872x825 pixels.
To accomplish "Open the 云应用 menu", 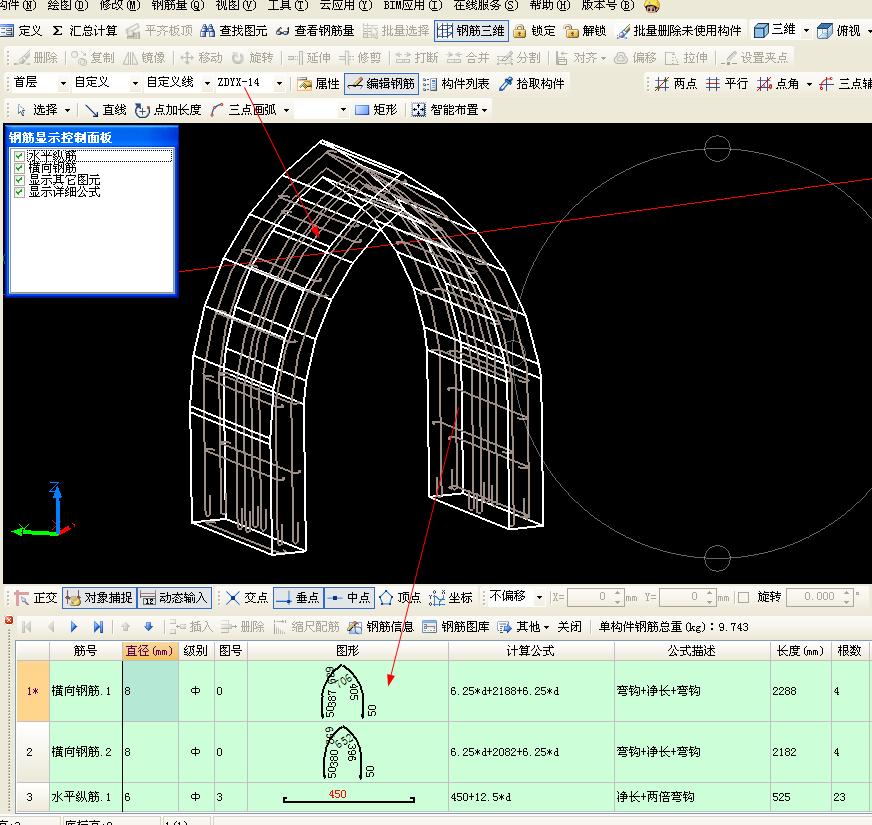I will coord(345,6).
